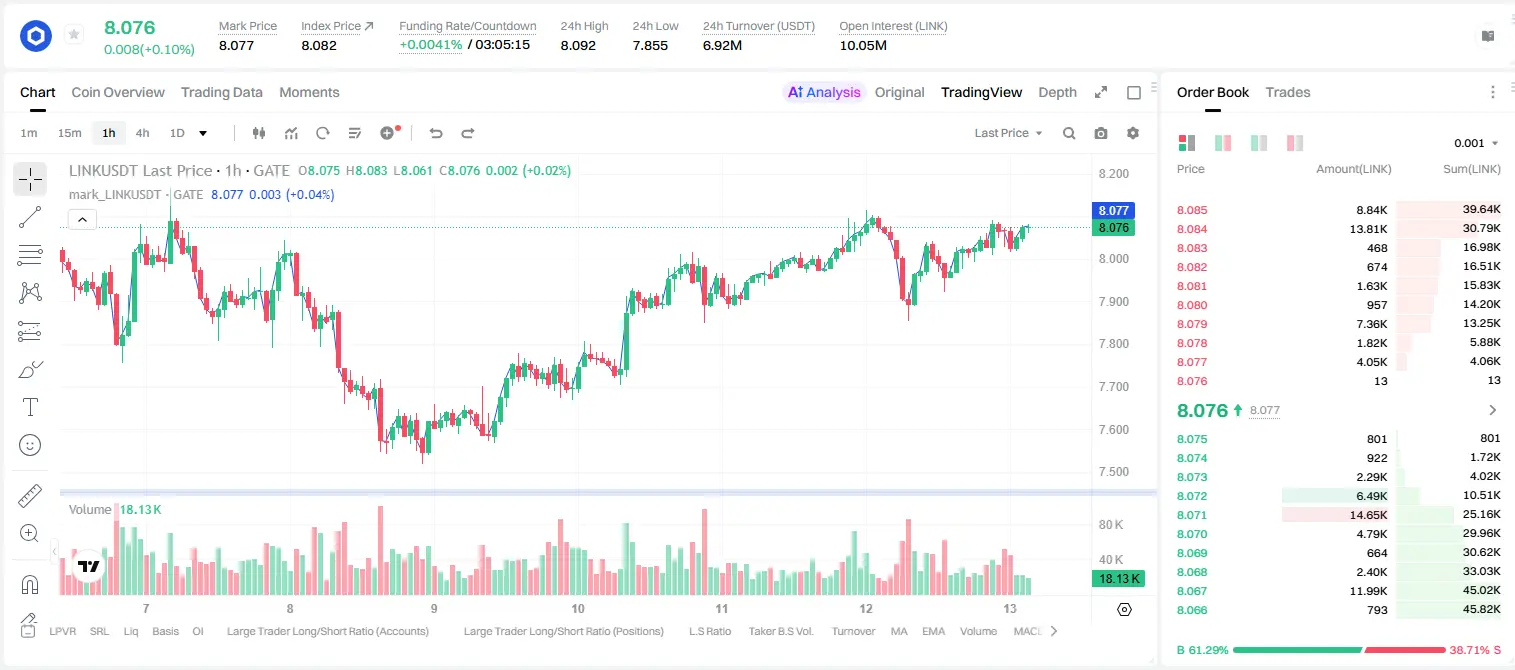The height and width of the screenshot is (670, 1515).
Task: Undo the last chart action
Action: coord(436,133)
